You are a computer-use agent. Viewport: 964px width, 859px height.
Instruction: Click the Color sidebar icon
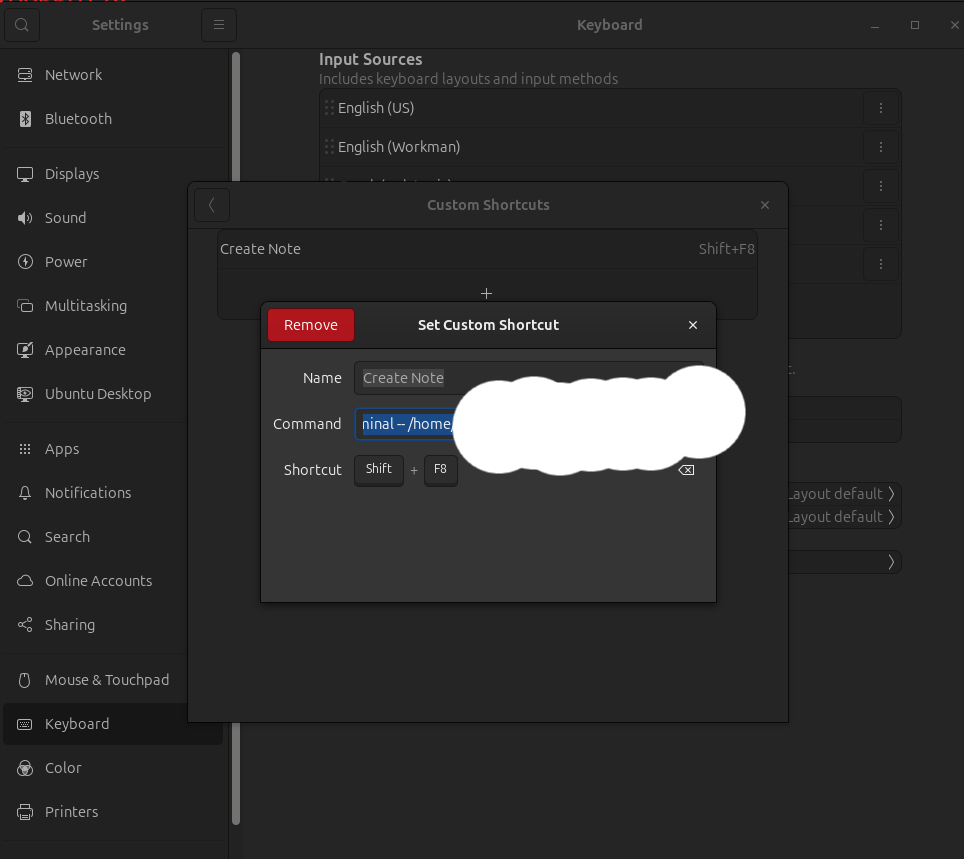(25, 768)
